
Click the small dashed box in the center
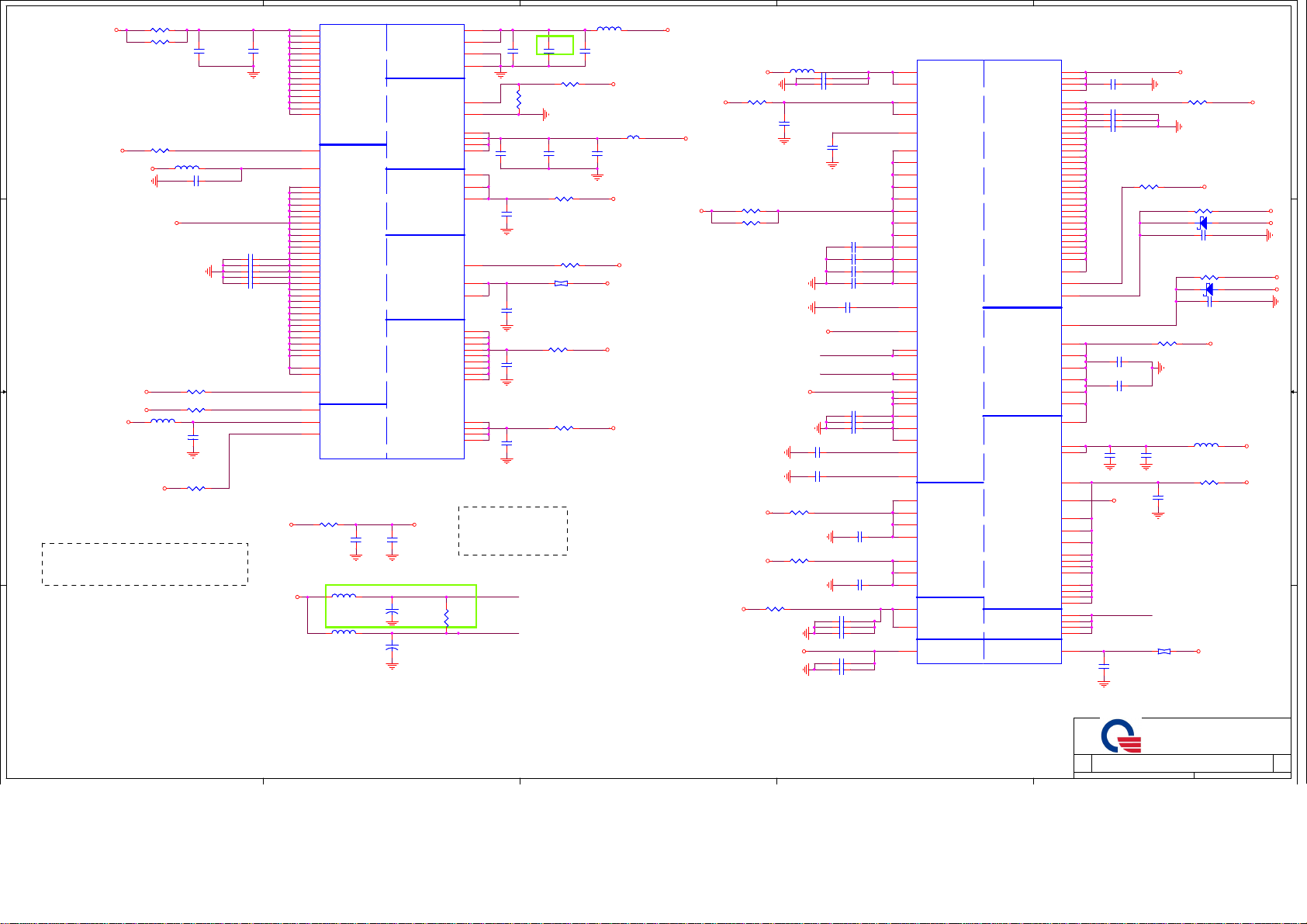tap(513, 531)
